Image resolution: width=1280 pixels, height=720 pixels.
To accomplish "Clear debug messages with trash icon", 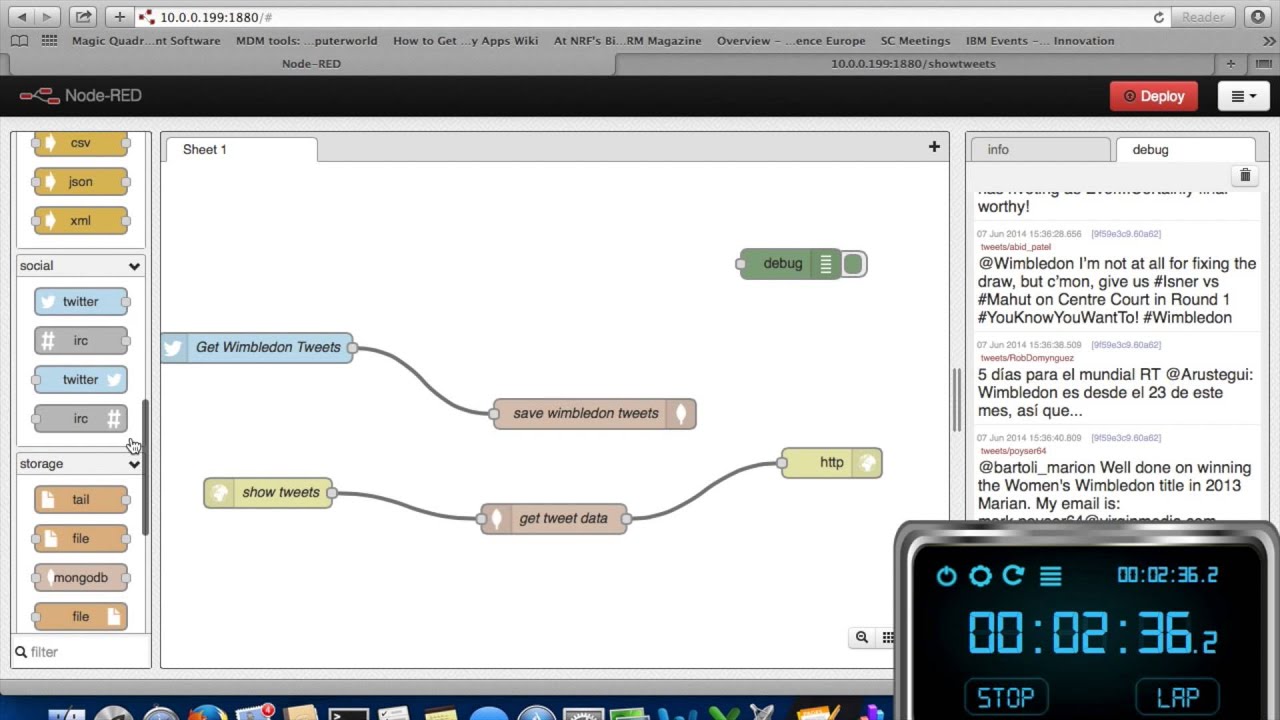I will point(1245,176).
